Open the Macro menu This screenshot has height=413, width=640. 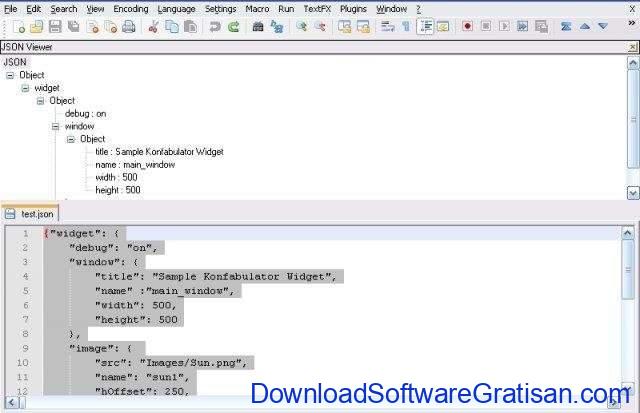(x=257, y=9)
